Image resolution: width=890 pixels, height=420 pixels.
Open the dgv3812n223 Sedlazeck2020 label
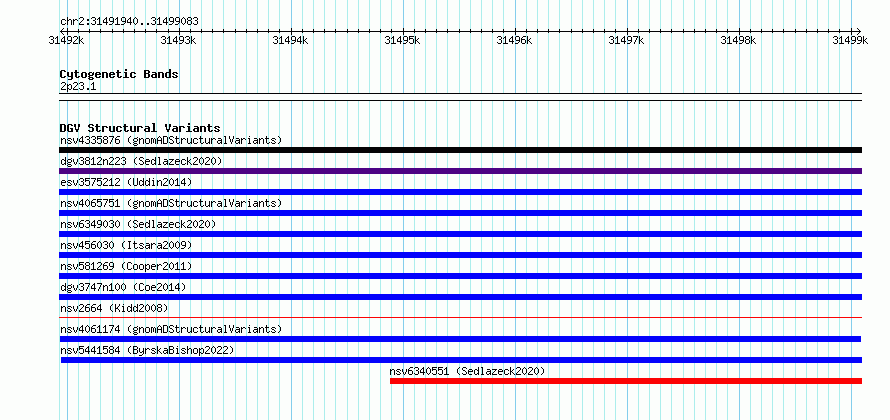click(141, 161)
